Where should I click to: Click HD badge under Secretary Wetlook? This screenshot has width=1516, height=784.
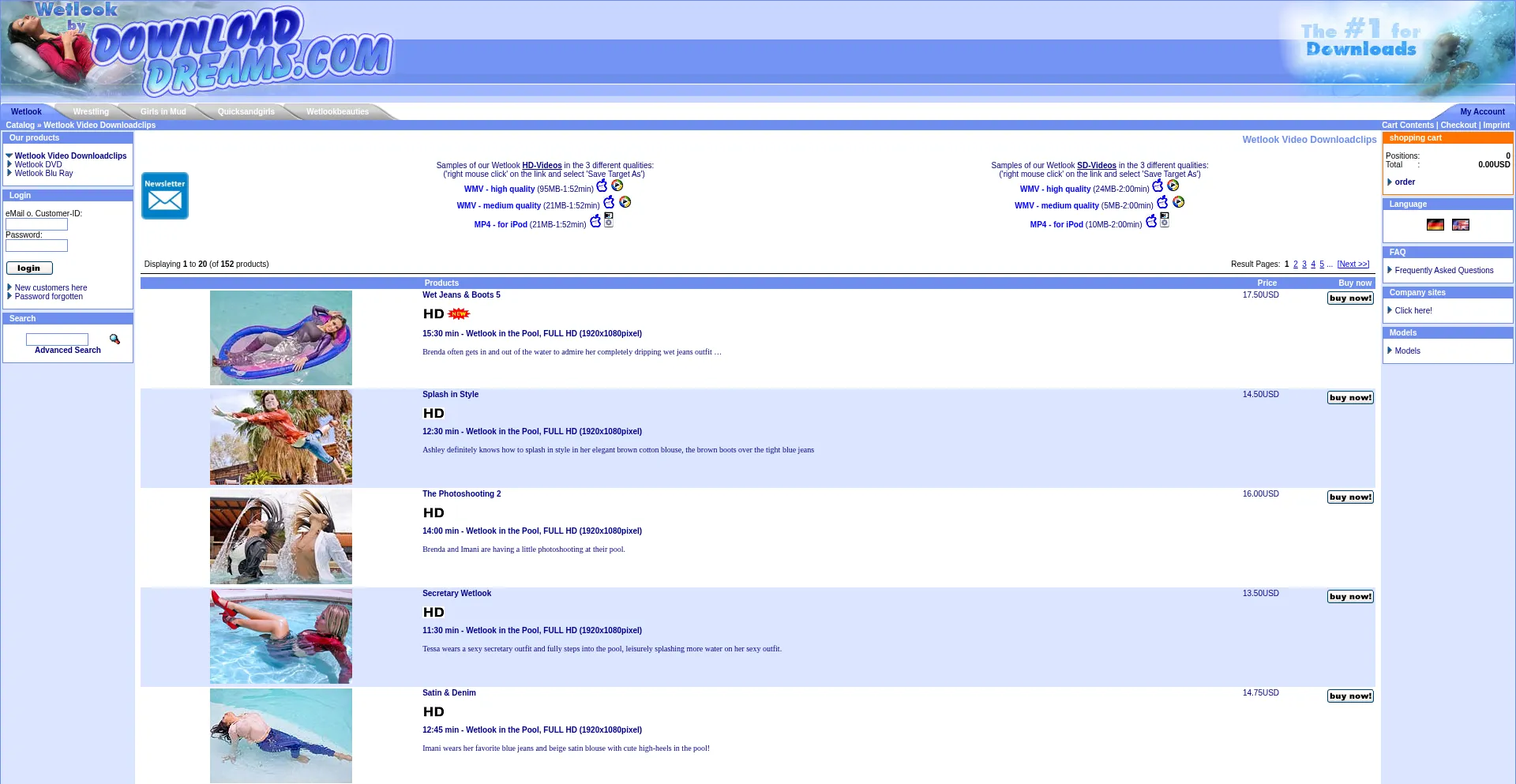433,613
